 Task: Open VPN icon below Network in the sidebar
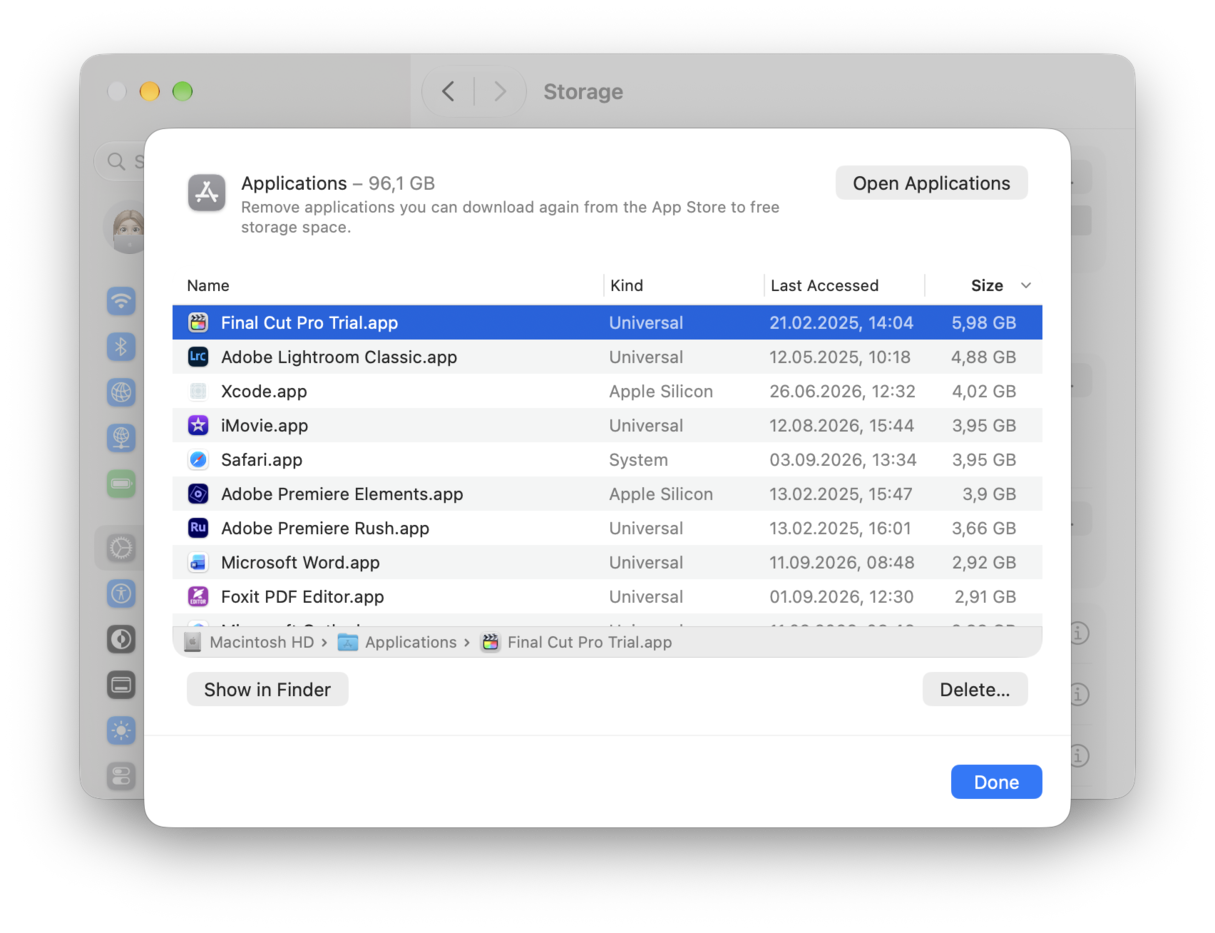tap(121, 438)
